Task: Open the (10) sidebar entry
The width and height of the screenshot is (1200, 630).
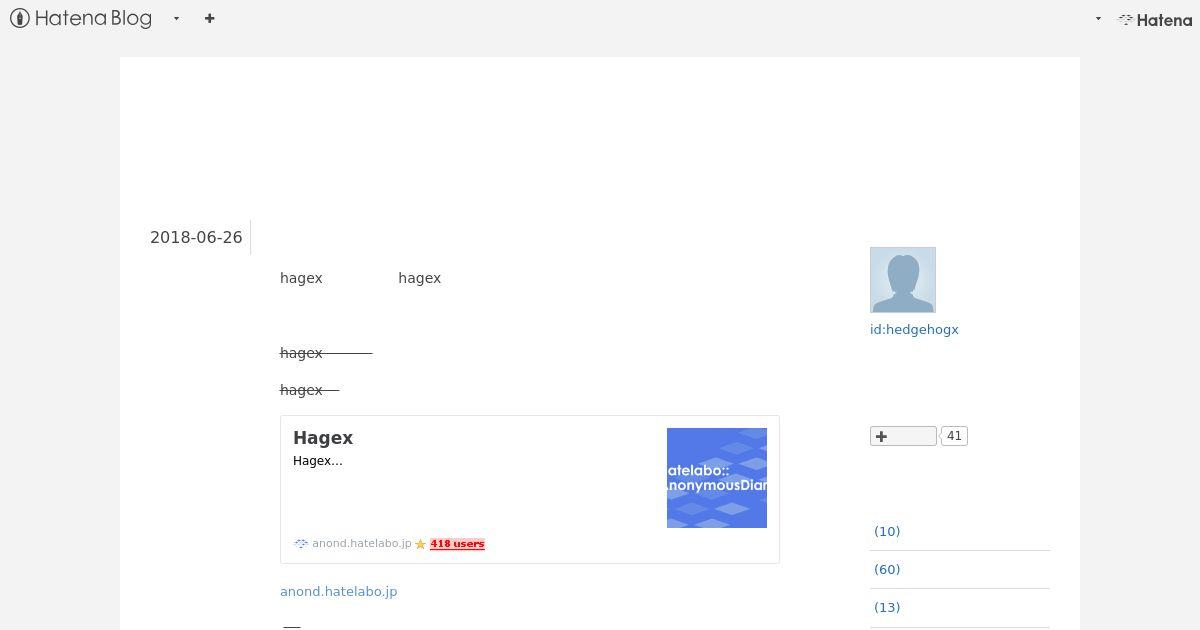Action: (x=887, y=531)
